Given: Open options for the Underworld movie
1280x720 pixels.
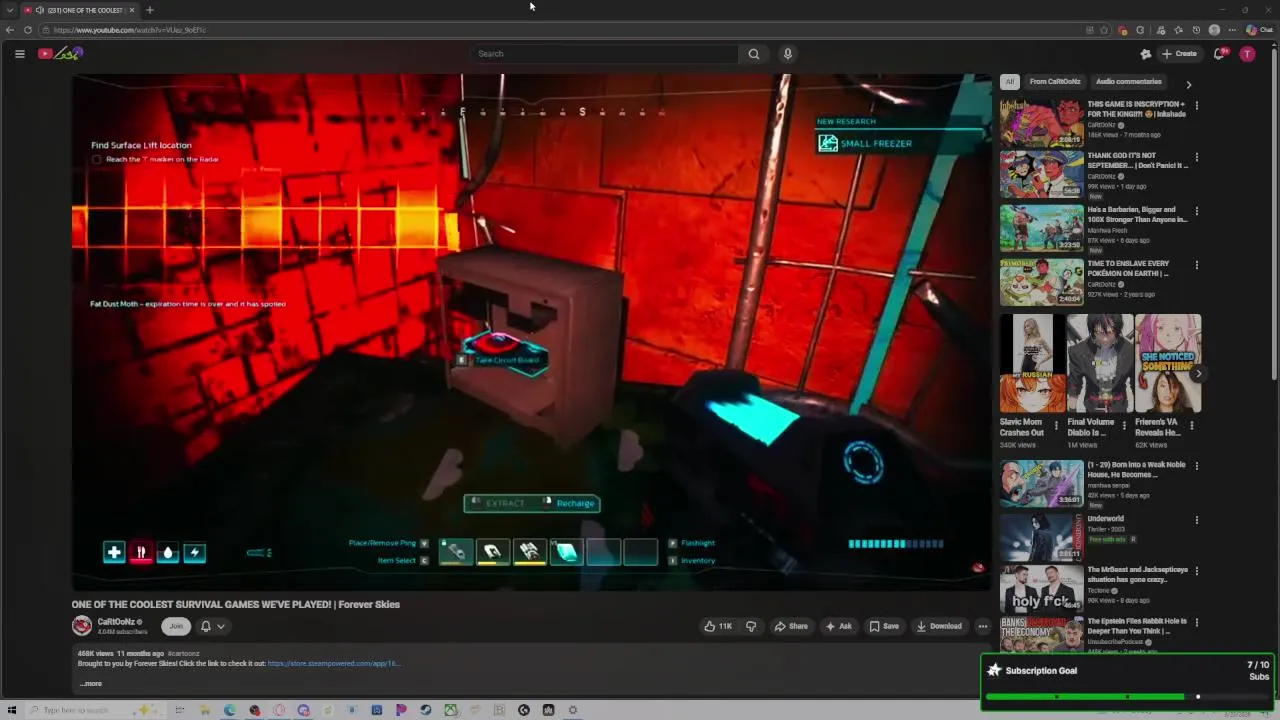Looking at the screenshot, I should click(1197, 520).
